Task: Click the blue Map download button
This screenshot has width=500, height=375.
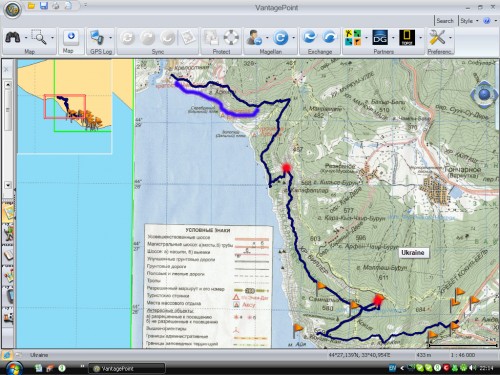Action: [71, 38]
